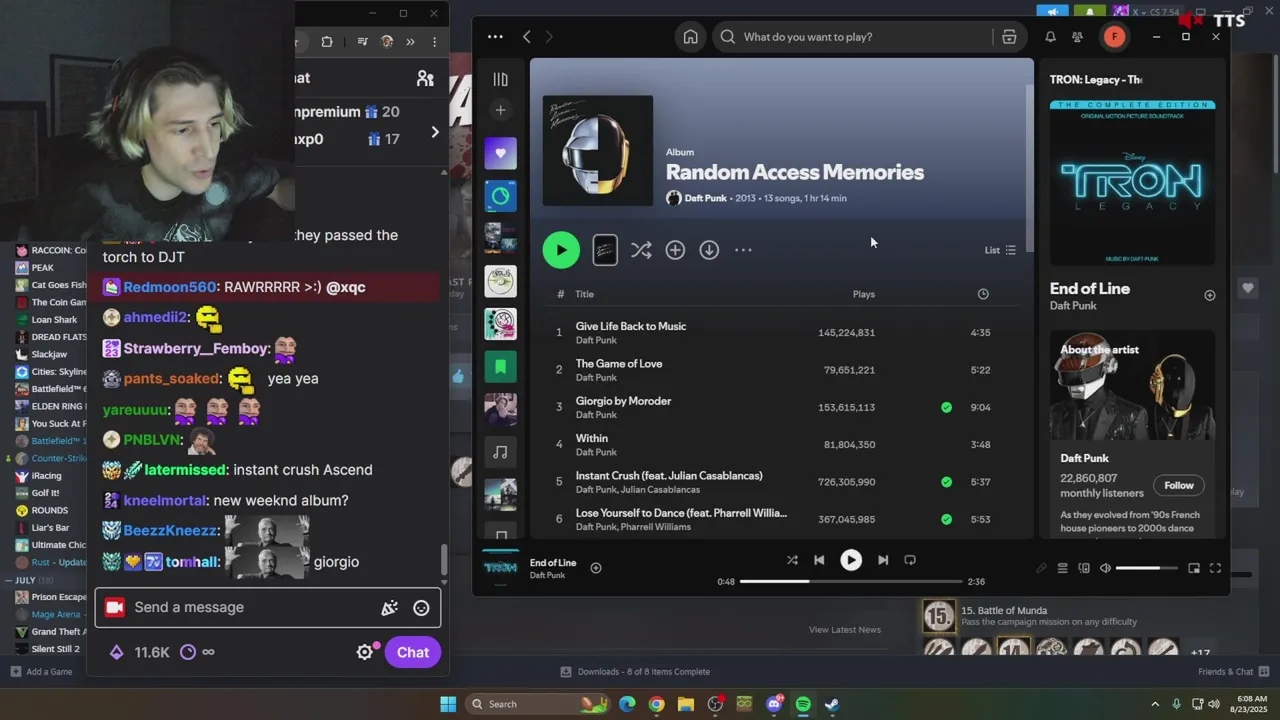Open chat community members icon
This screenshot has width=1280, height=720.
click(425, 78)
